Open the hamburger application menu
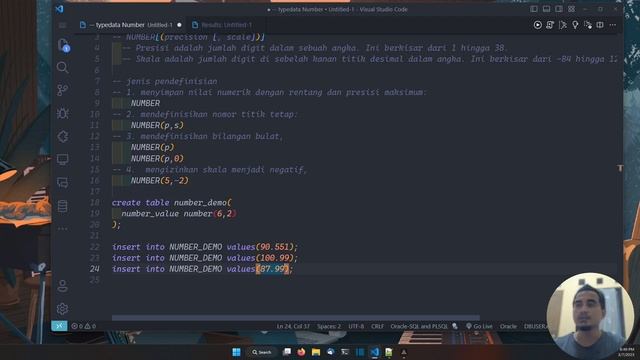The image size is (640, 360). point(62,25)
